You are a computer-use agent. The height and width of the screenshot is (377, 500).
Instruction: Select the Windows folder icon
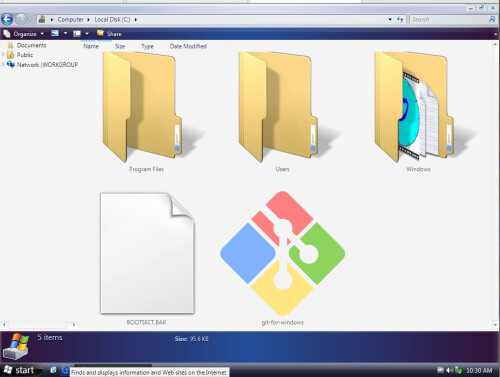click(x=418, y=107)
